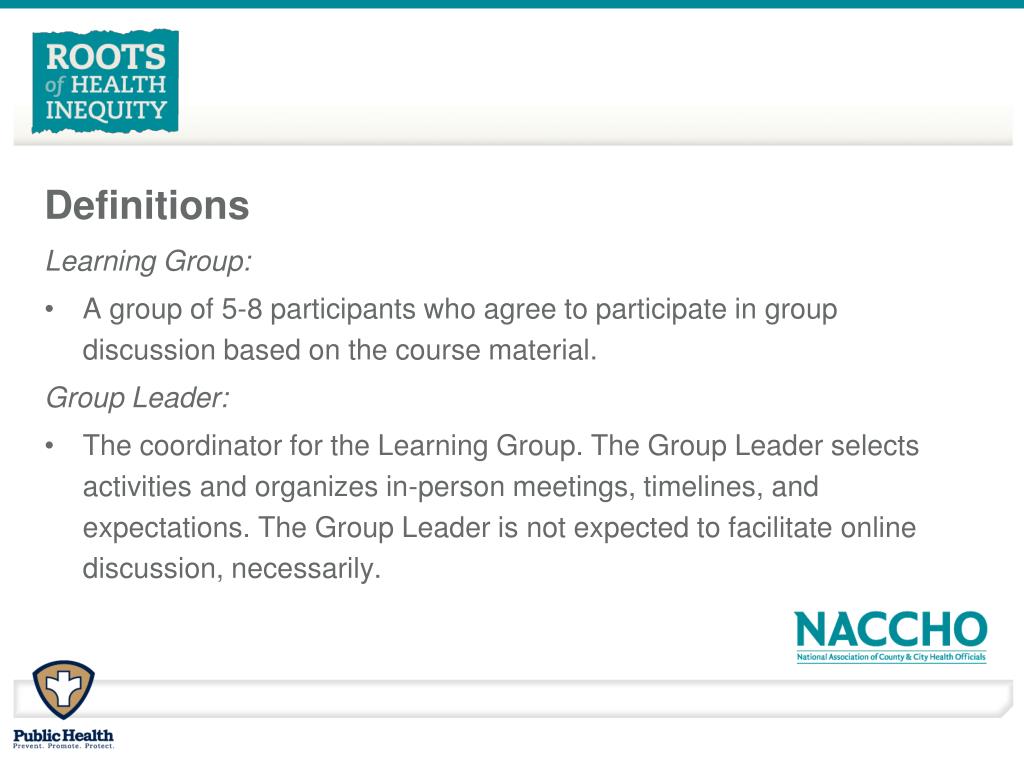
Task: Click the Learning Group subheading
Action: pyautogui.click(x=148, y=261)
